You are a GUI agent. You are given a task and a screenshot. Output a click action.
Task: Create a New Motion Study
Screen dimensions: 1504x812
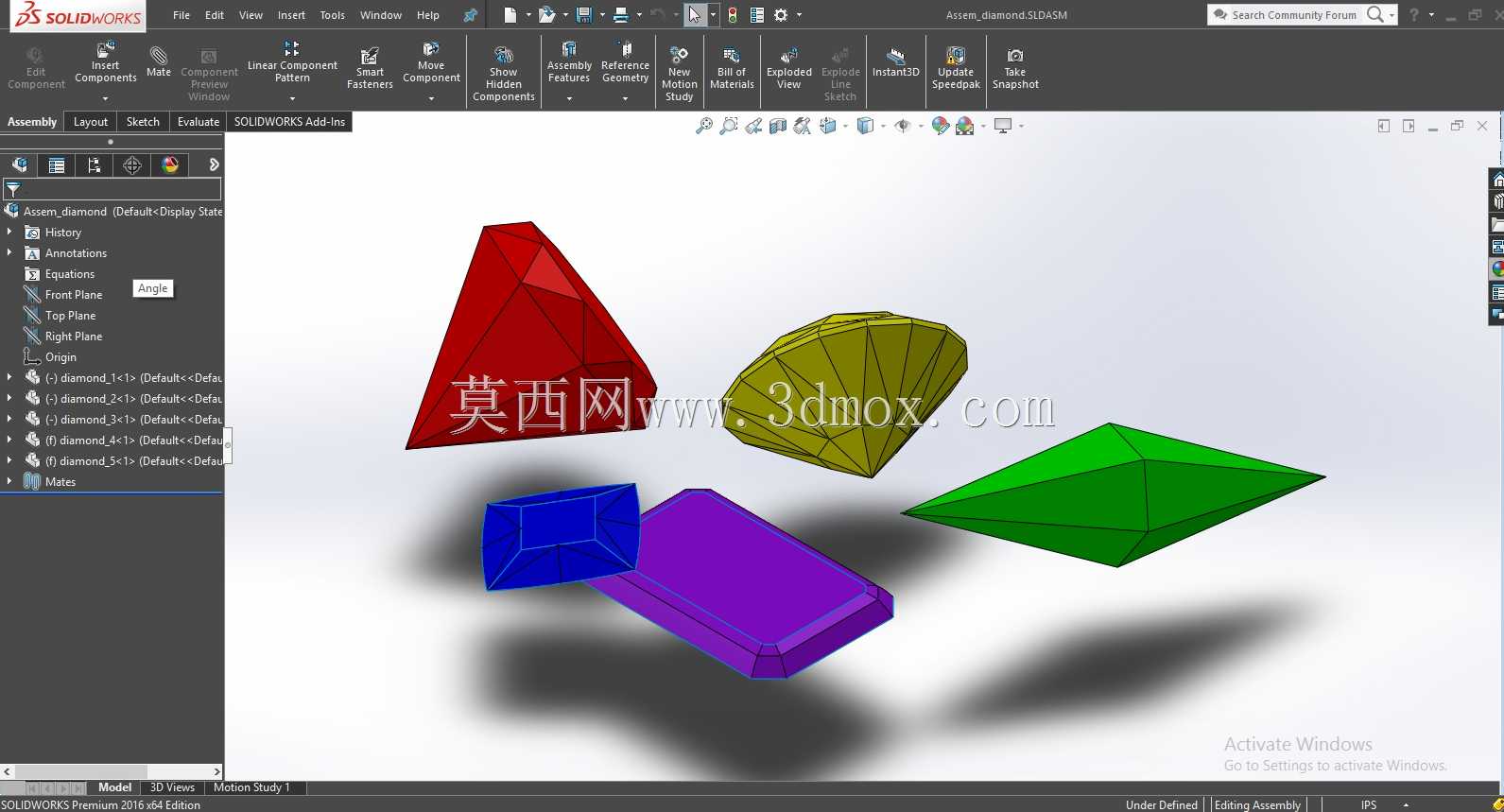679,73
